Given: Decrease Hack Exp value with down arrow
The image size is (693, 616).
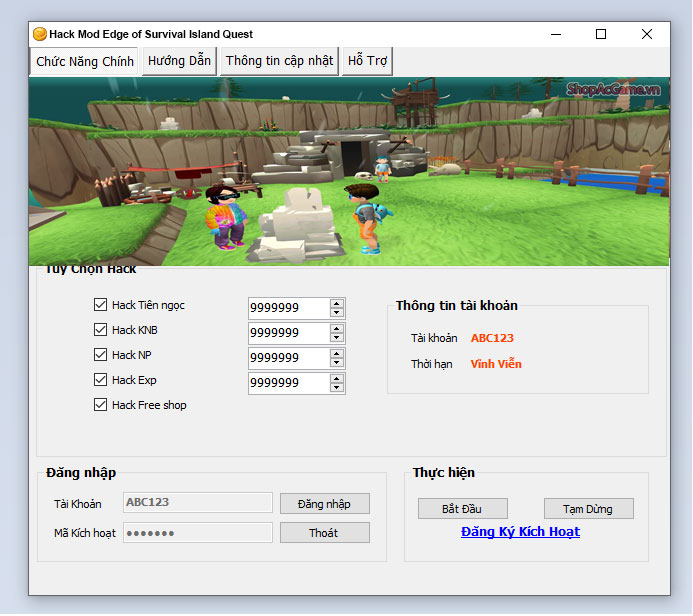Looking at the screenshot, I should click(337, 388).
